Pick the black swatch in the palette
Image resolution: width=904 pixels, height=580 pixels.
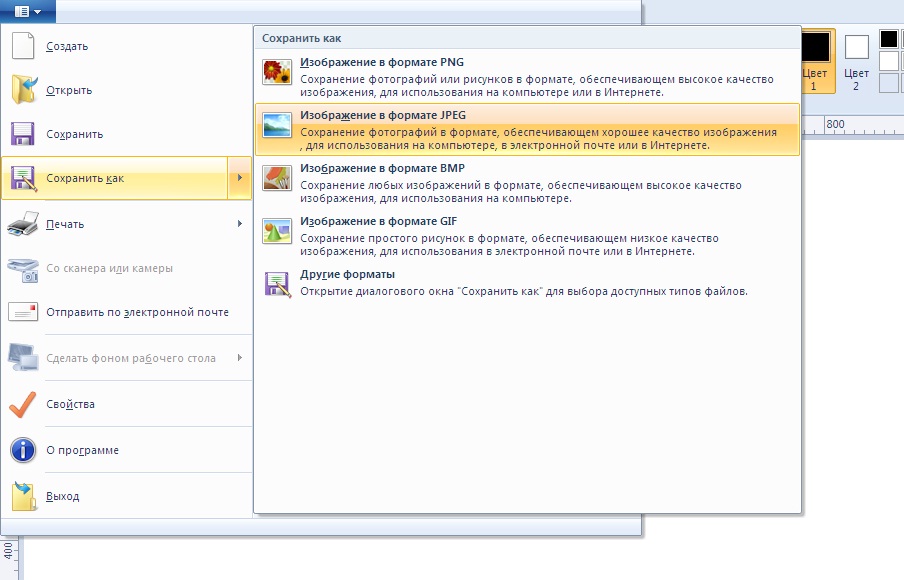pyautogui.click(x=888, y=39)
